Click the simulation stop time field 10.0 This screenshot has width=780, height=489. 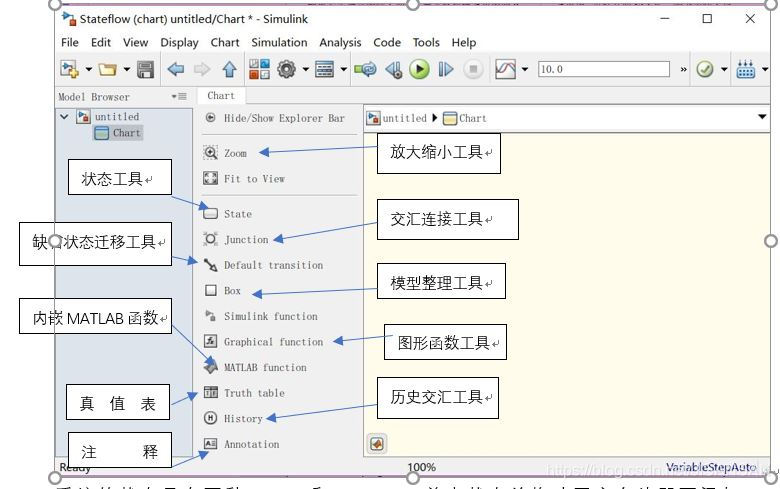coord(604,69)
